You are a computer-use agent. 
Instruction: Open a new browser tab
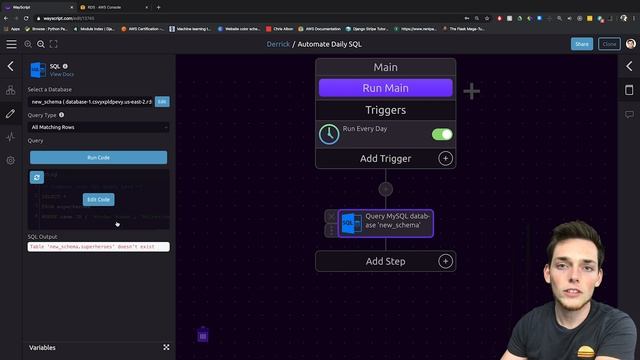tap(158, 7)
